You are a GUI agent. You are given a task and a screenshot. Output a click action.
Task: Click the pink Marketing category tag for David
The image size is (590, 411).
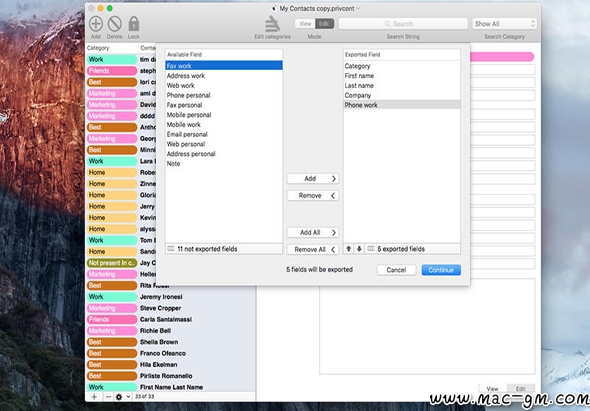click(x=112, y=105)
